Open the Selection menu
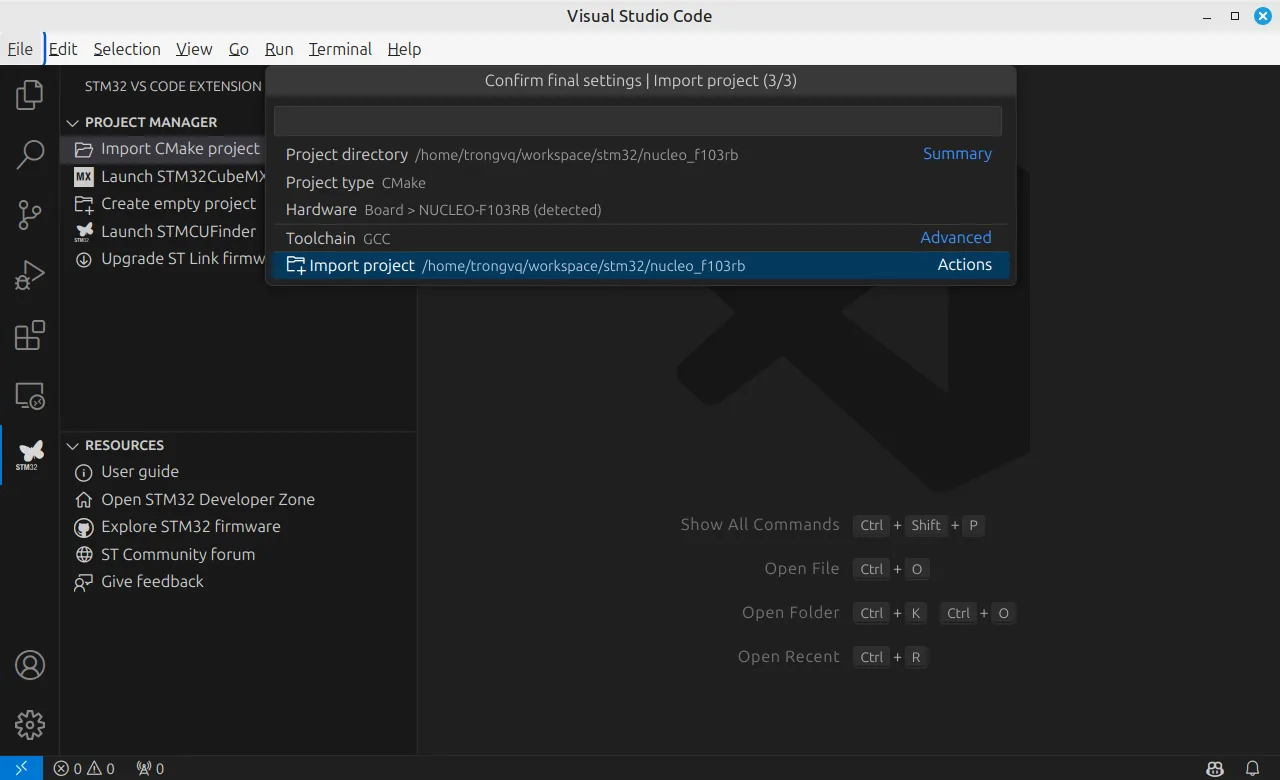The image size is (1280, 780). click(x=127, y=49)
